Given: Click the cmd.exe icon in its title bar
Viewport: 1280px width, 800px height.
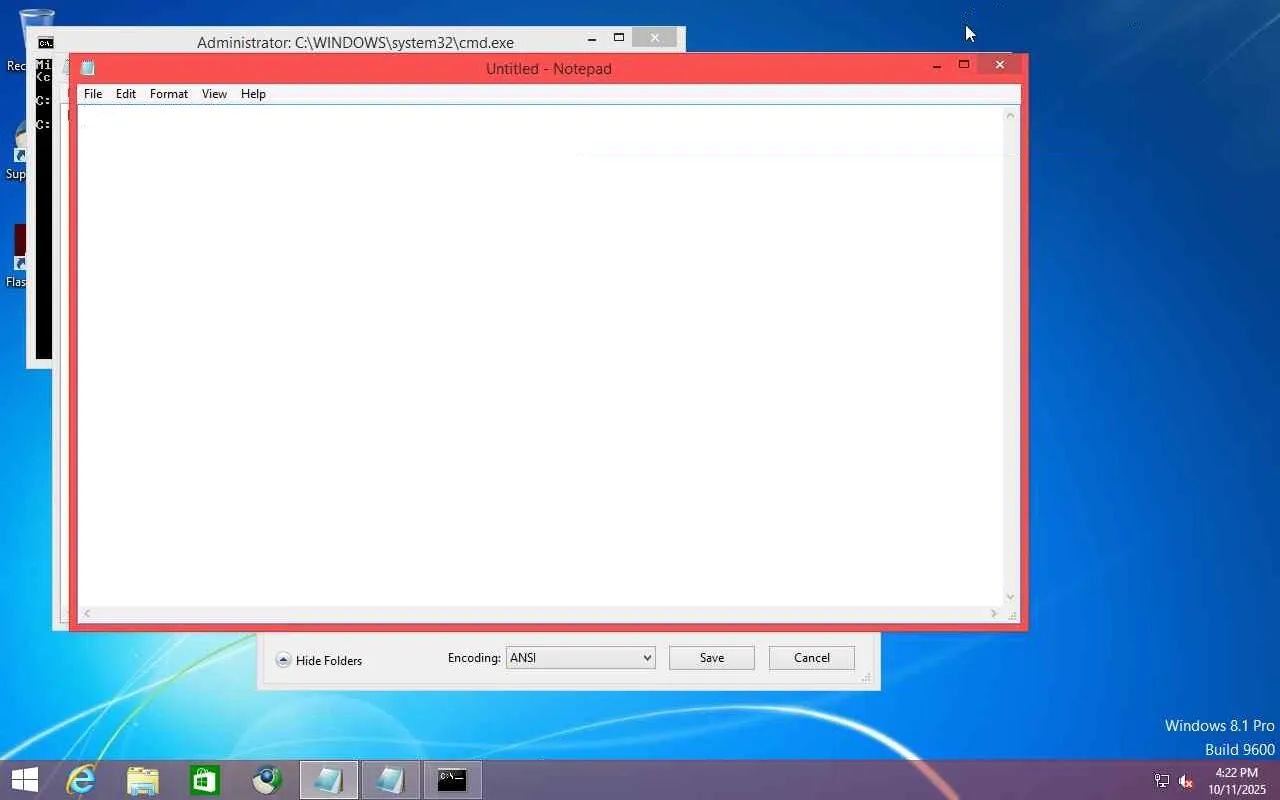Looking at the screenshot, I should click(45, 43).
